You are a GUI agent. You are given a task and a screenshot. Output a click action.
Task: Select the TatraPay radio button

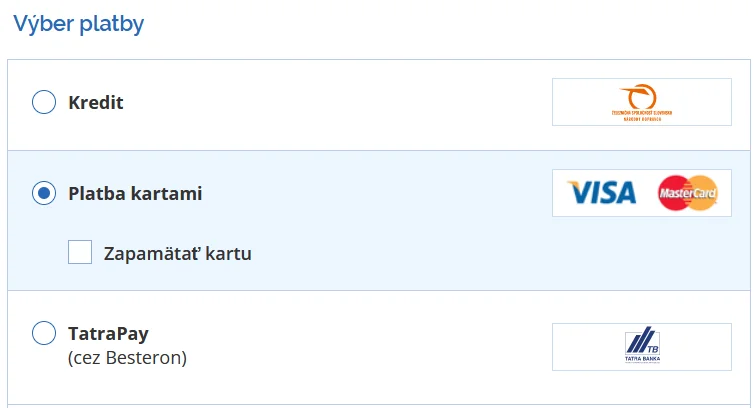44,333
